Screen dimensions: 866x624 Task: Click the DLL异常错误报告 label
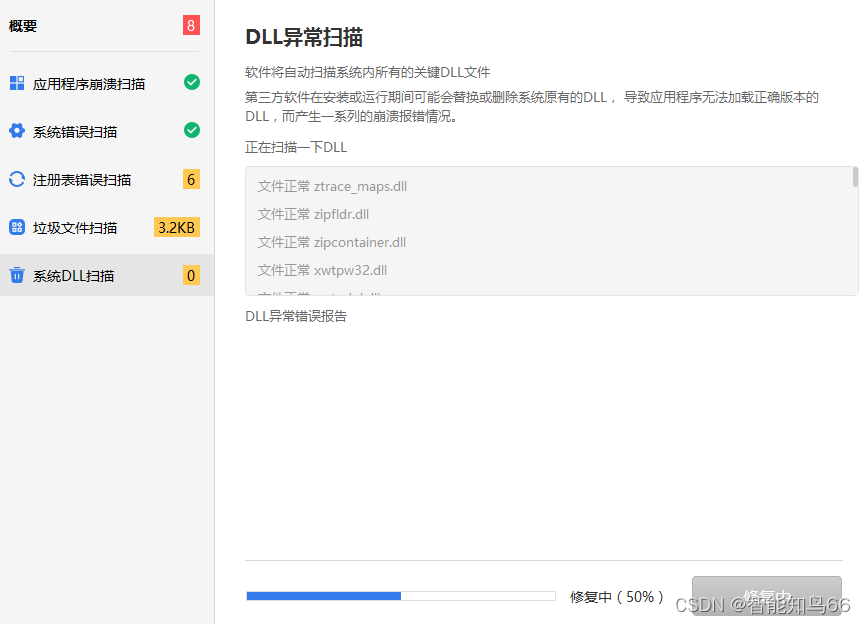(296, 316)
